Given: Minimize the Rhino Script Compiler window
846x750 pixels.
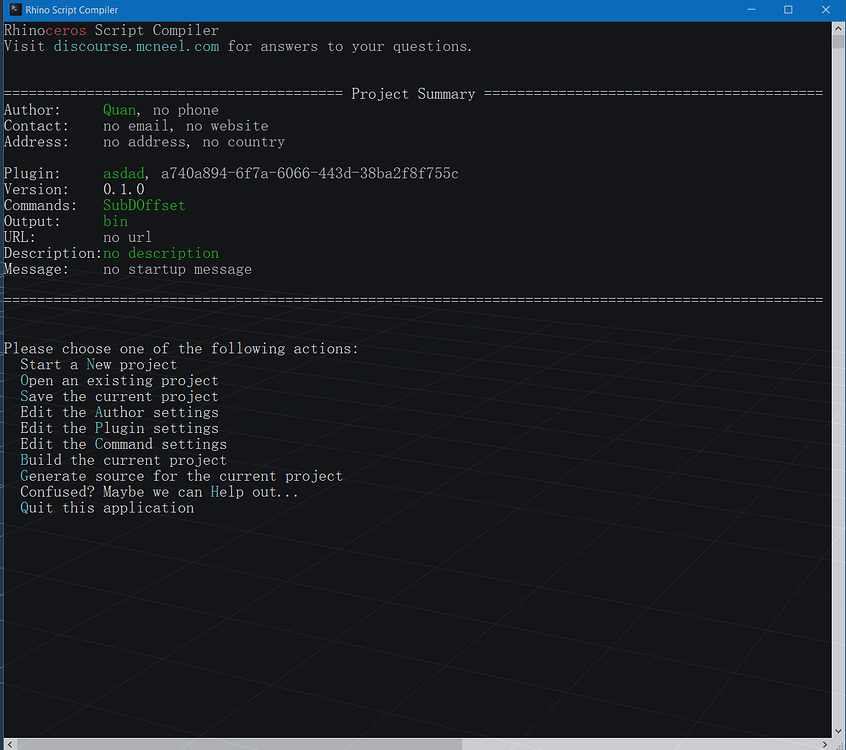Looking at the screenshot, I should (x=751, y=10).
